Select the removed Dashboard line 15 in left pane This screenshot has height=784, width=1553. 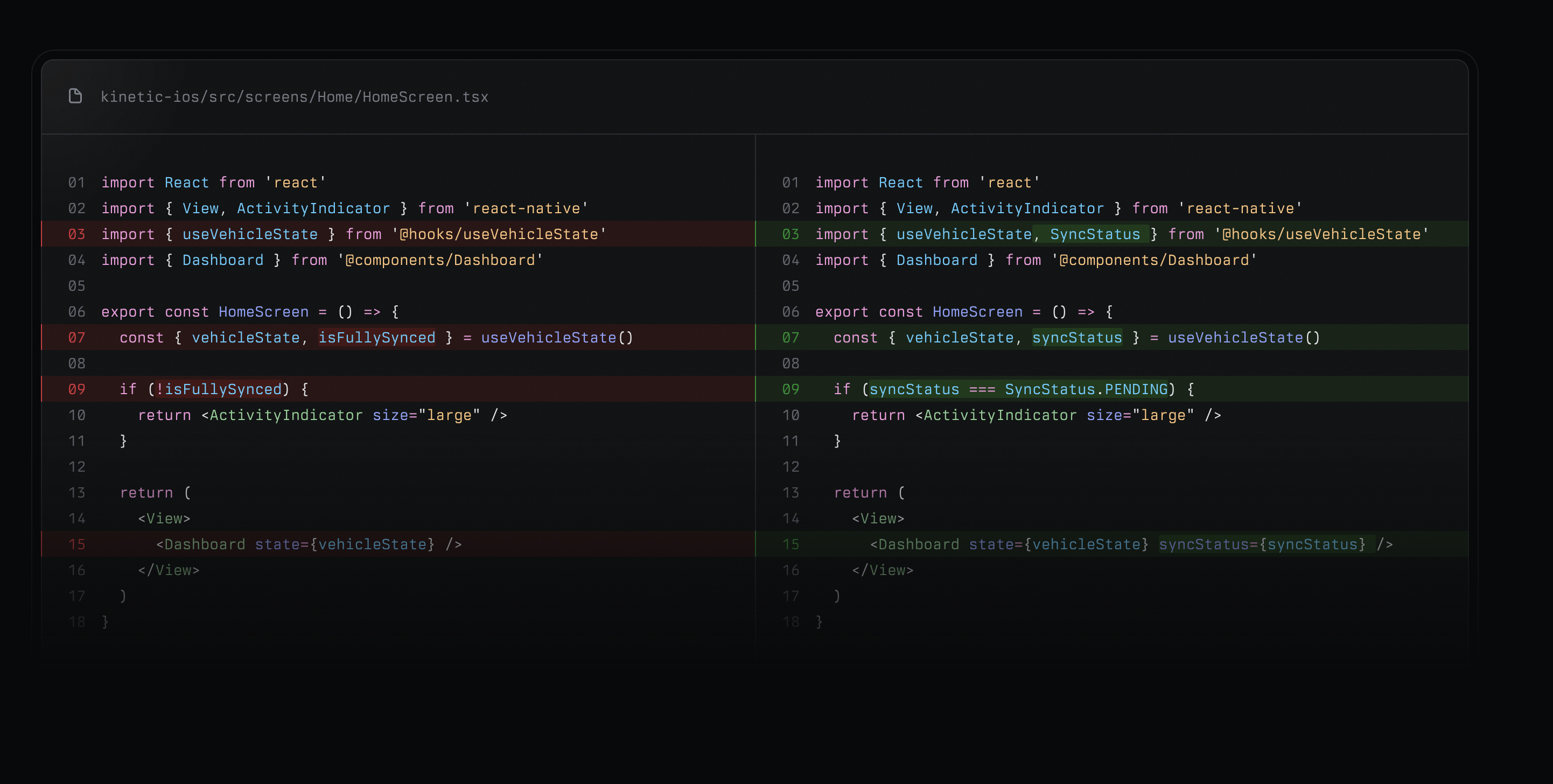tap(307, 543)
